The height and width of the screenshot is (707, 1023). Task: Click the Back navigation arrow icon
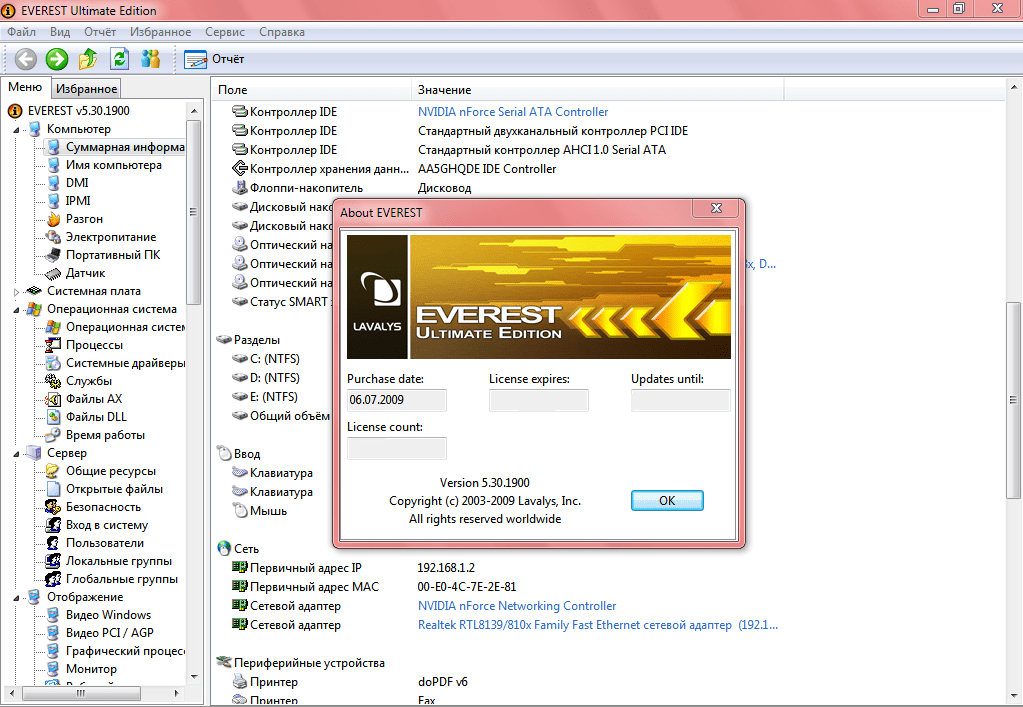[25, 59]
